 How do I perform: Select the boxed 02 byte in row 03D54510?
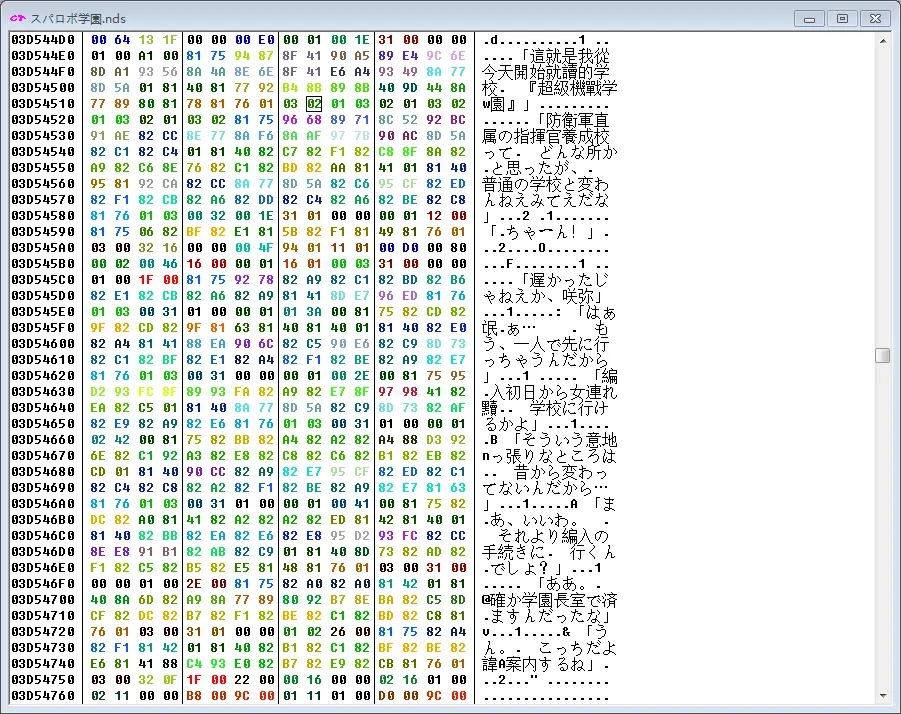click(x=313, y=103)
